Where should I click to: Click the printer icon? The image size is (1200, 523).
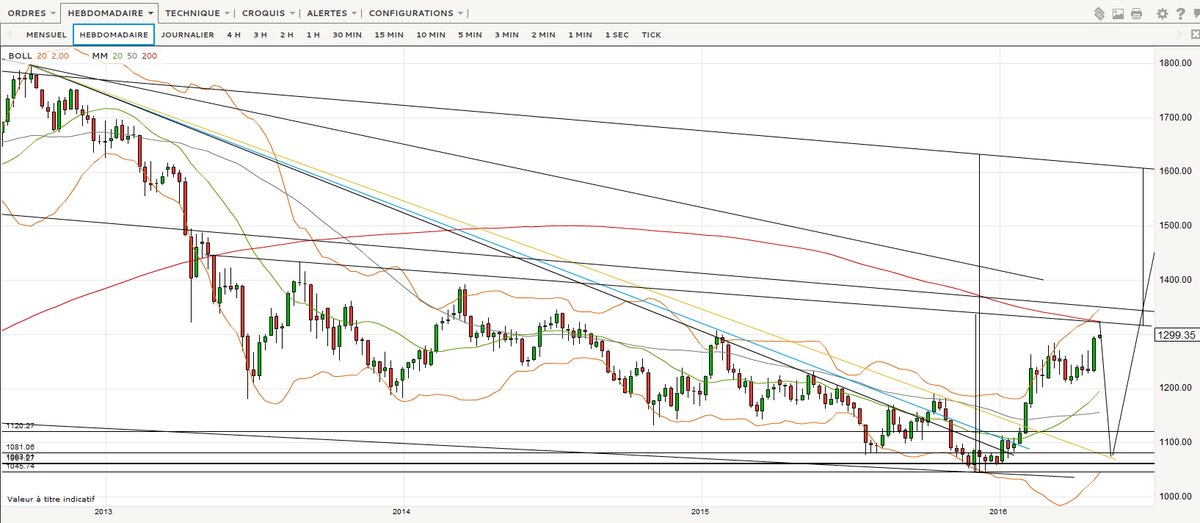click(1136, 14)
